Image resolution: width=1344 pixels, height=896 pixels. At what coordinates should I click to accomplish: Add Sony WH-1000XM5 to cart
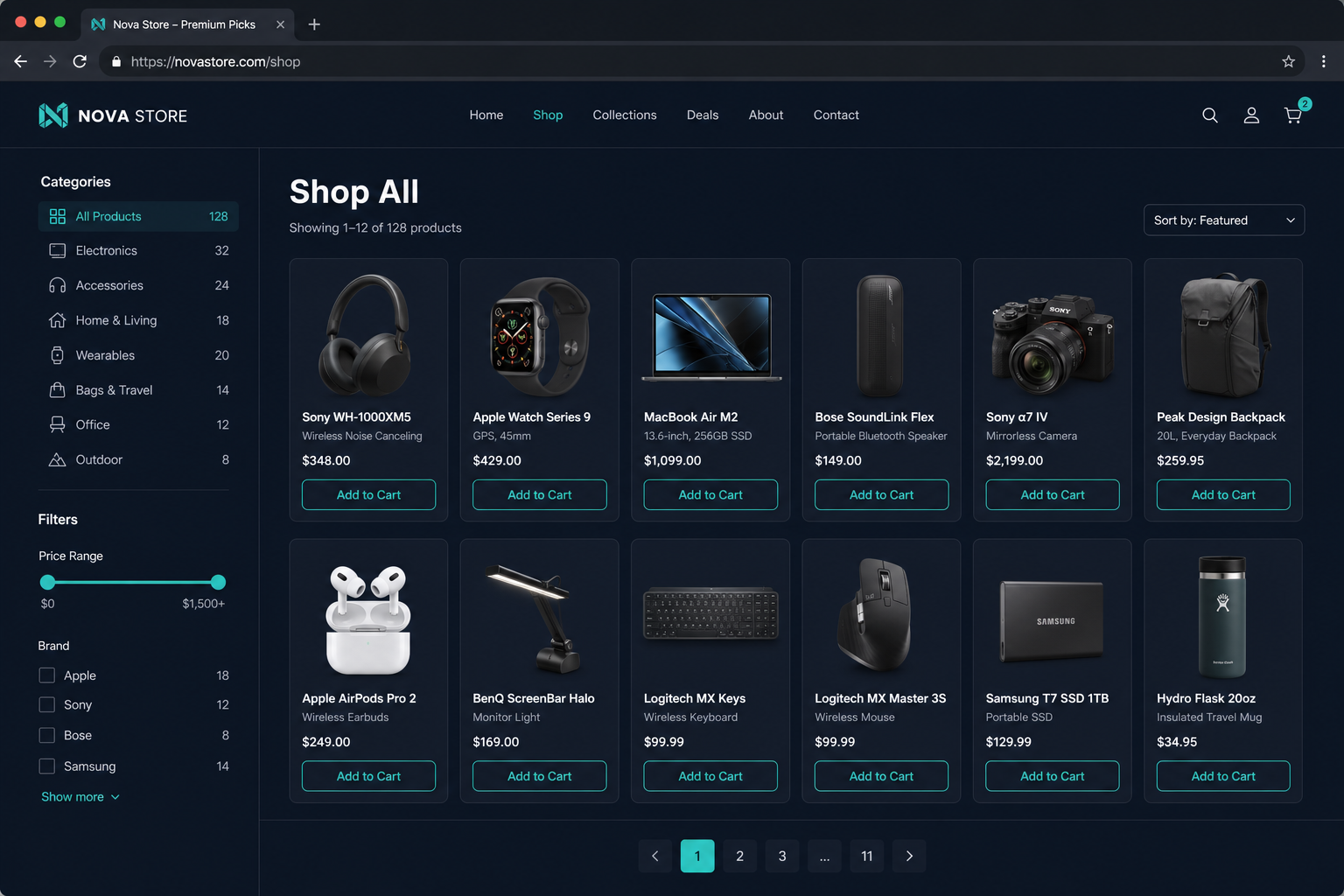[x=368, y=494]
